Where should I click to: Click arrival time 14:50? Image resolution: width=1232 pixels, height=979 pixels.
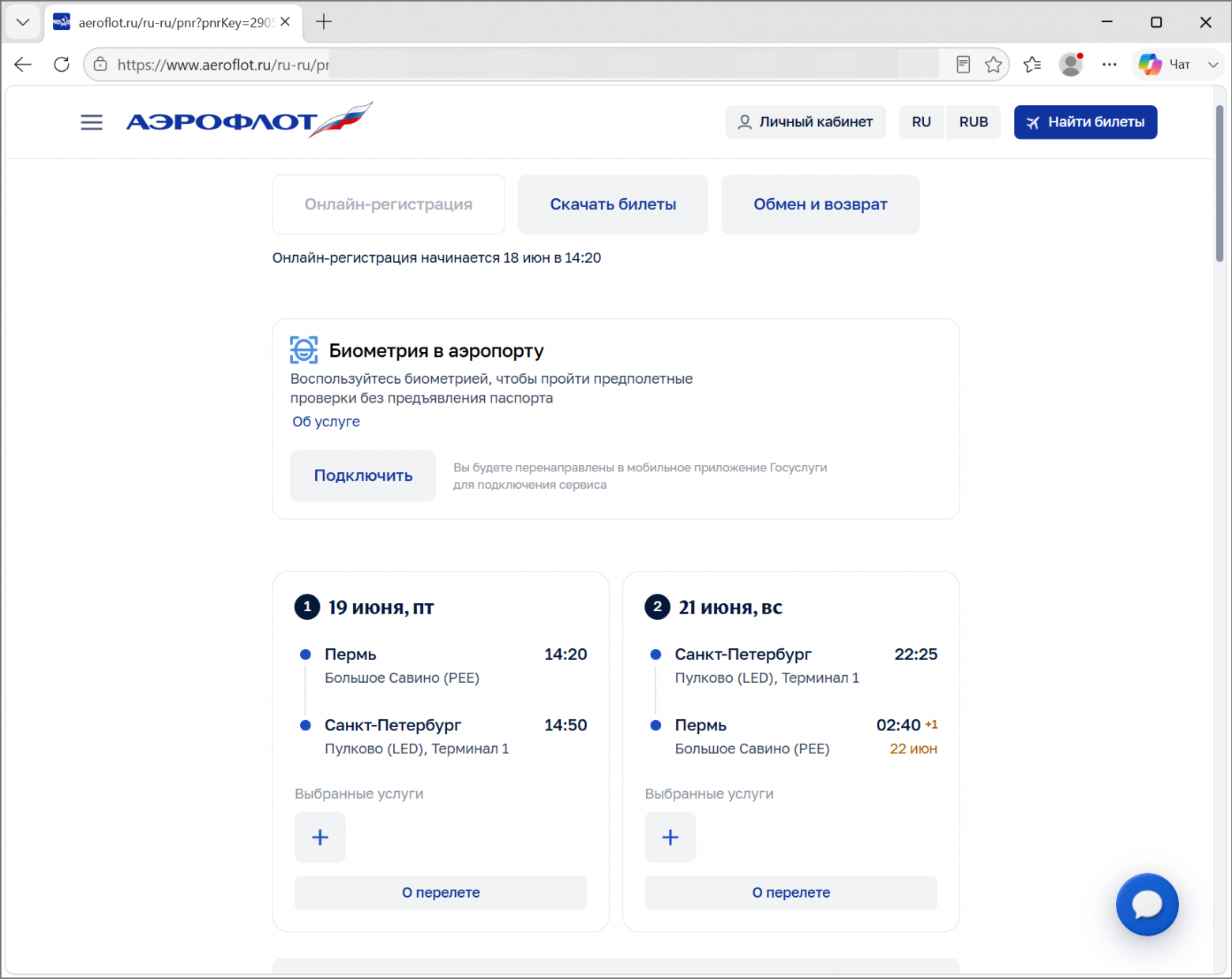click(x=565, y=726)
